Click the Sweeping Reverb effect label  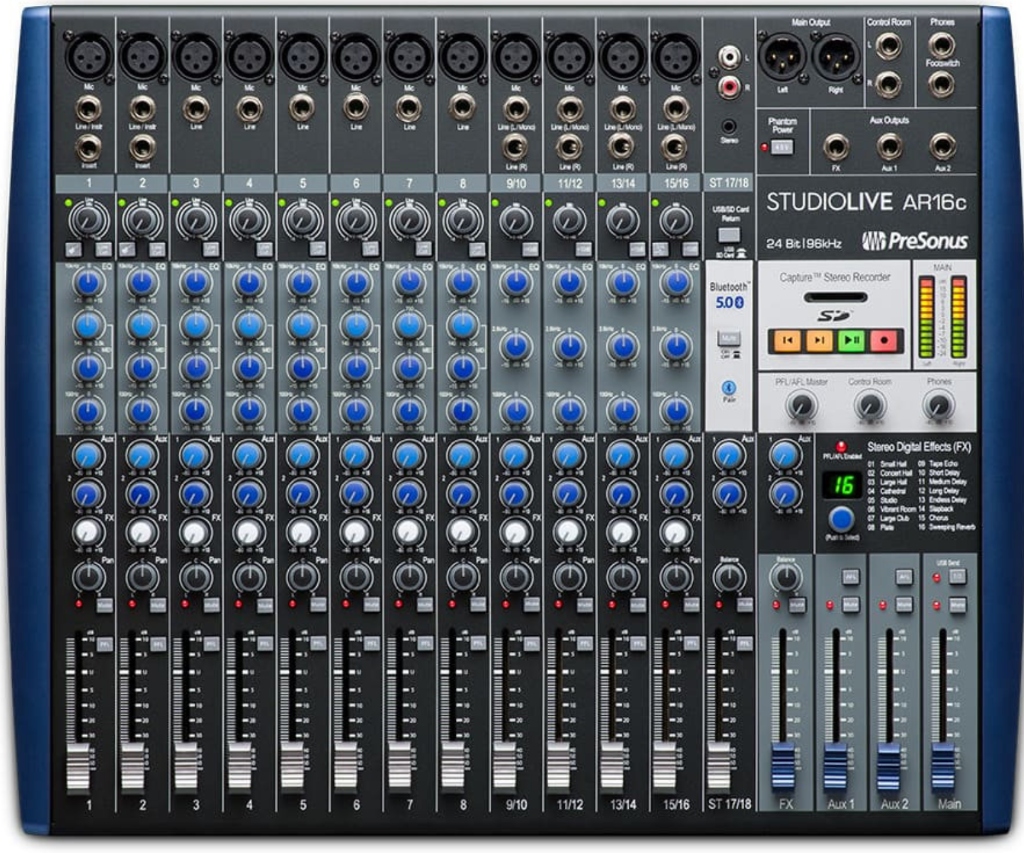click(x=952, y=527)
